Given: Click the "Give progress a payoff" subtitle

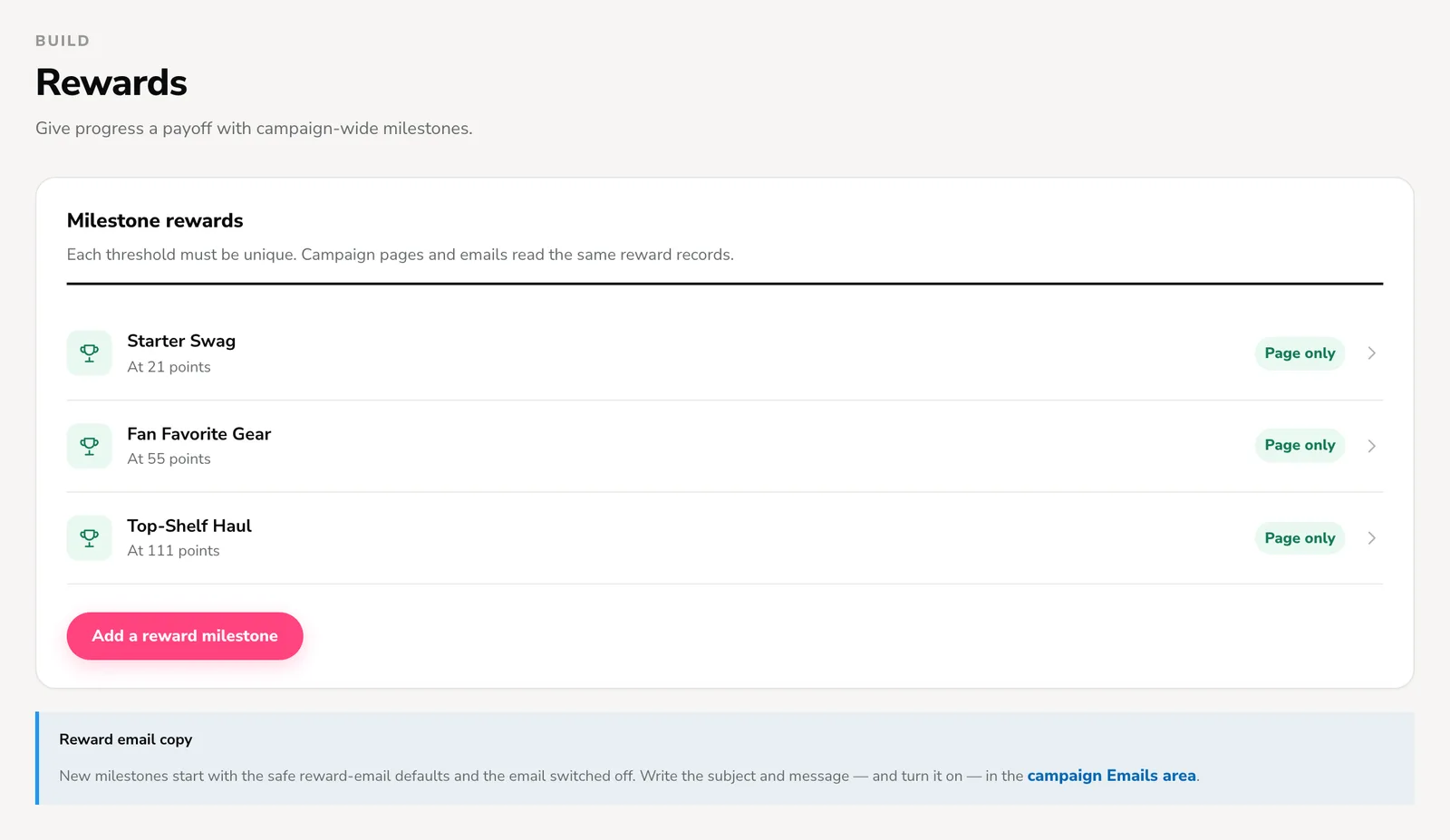Looking at the screenshot, I should [254, 129].
